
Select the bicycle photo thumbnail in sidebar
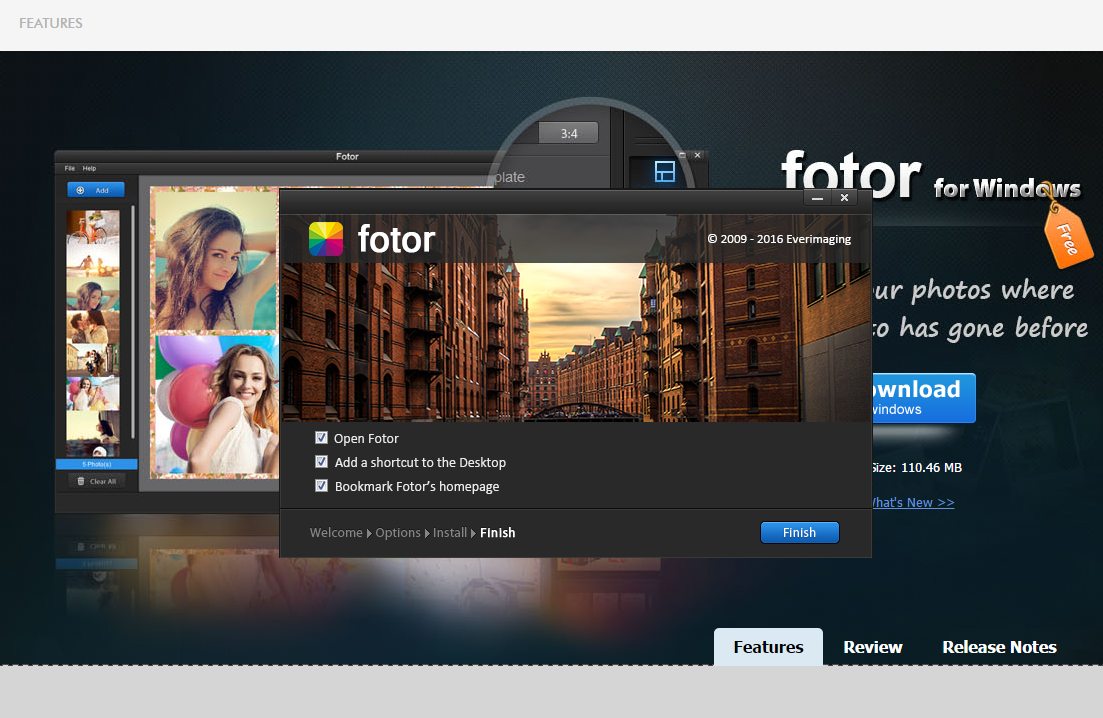pos(93,226)
